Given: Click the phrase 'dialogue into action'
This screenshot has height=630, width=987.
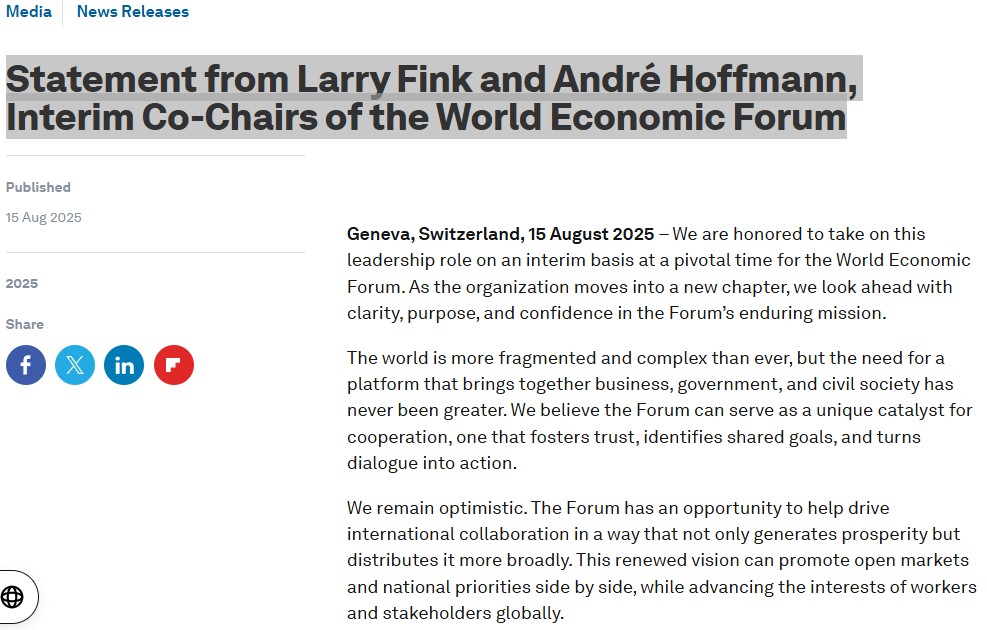Looking at the screenshot, I should (x=431, y=463).
